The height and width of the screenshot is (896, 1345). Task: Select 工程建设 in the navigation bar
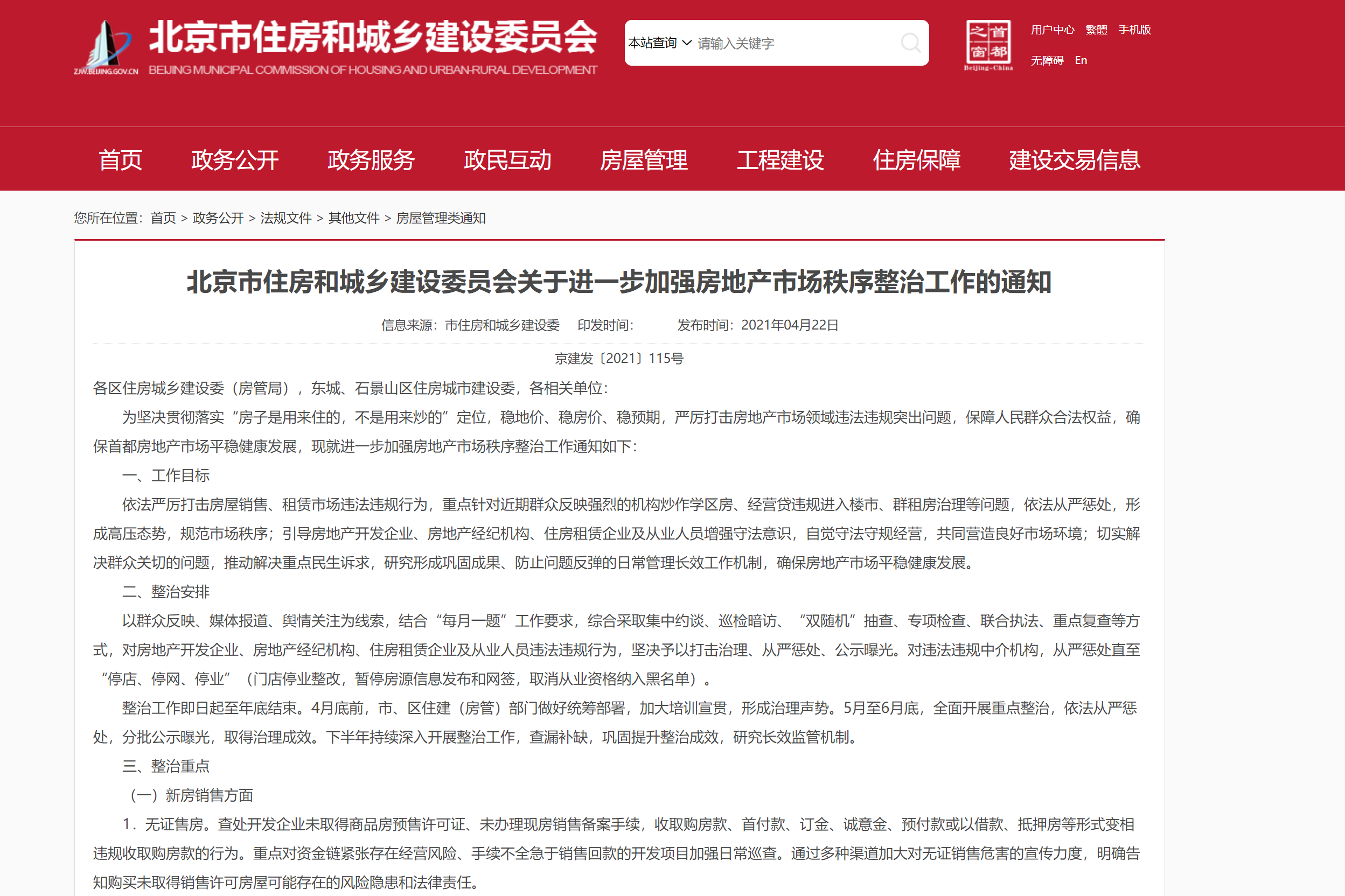(780, 160)
